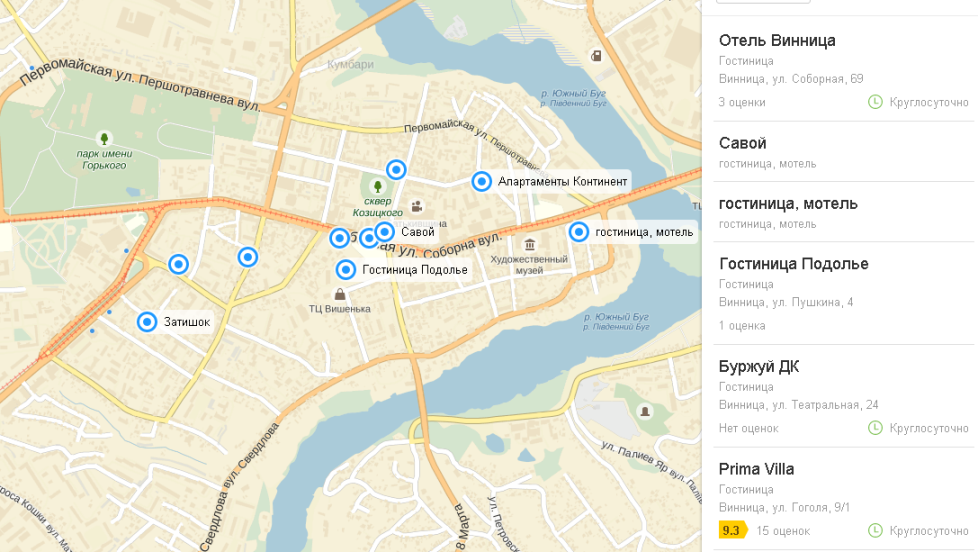Click the сквер Козицкого tree icon
This screenshot has width=978, height=552.
point(377,186)
